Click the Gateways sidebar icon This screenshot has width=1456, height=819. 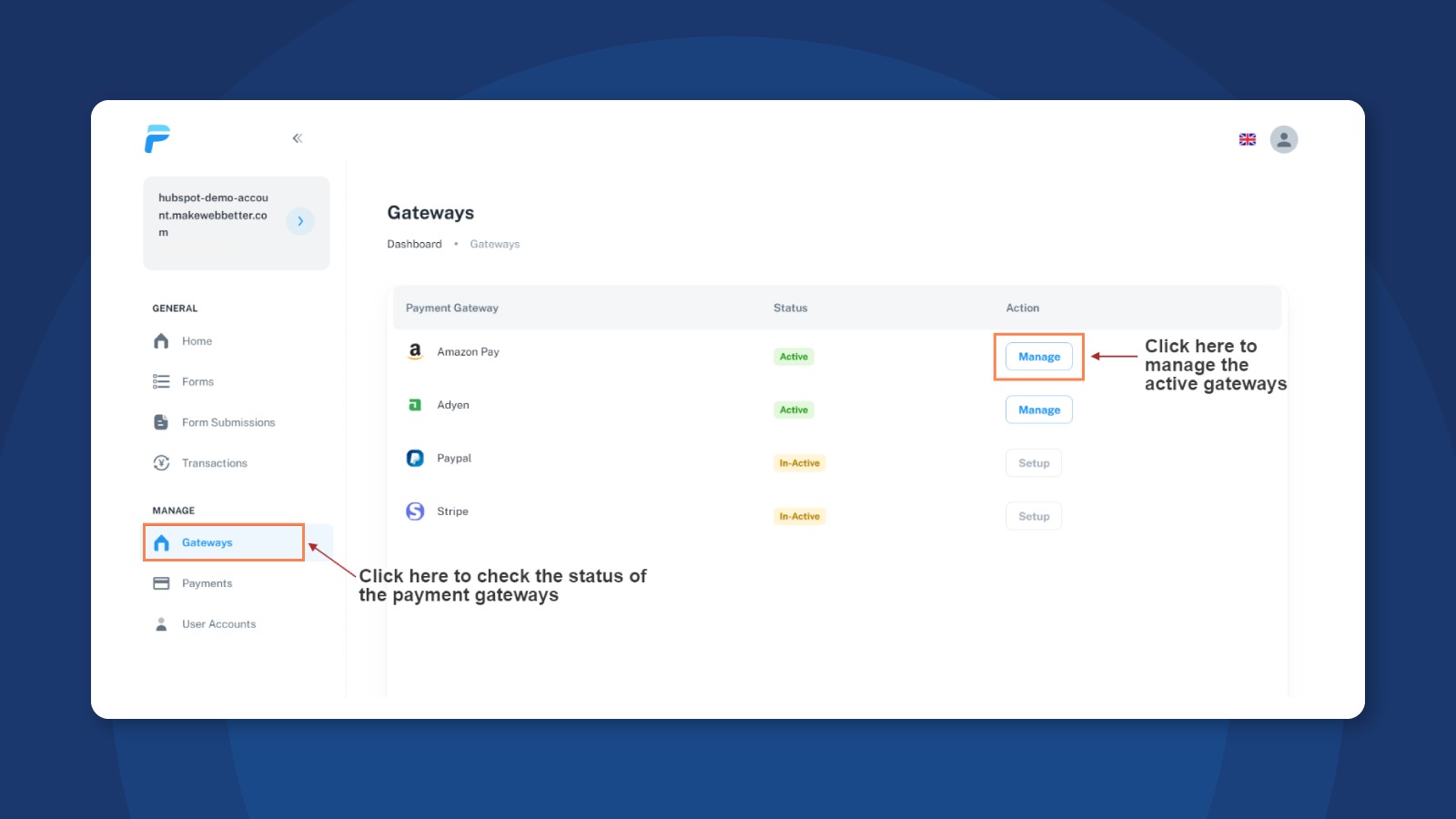point(161,542)
